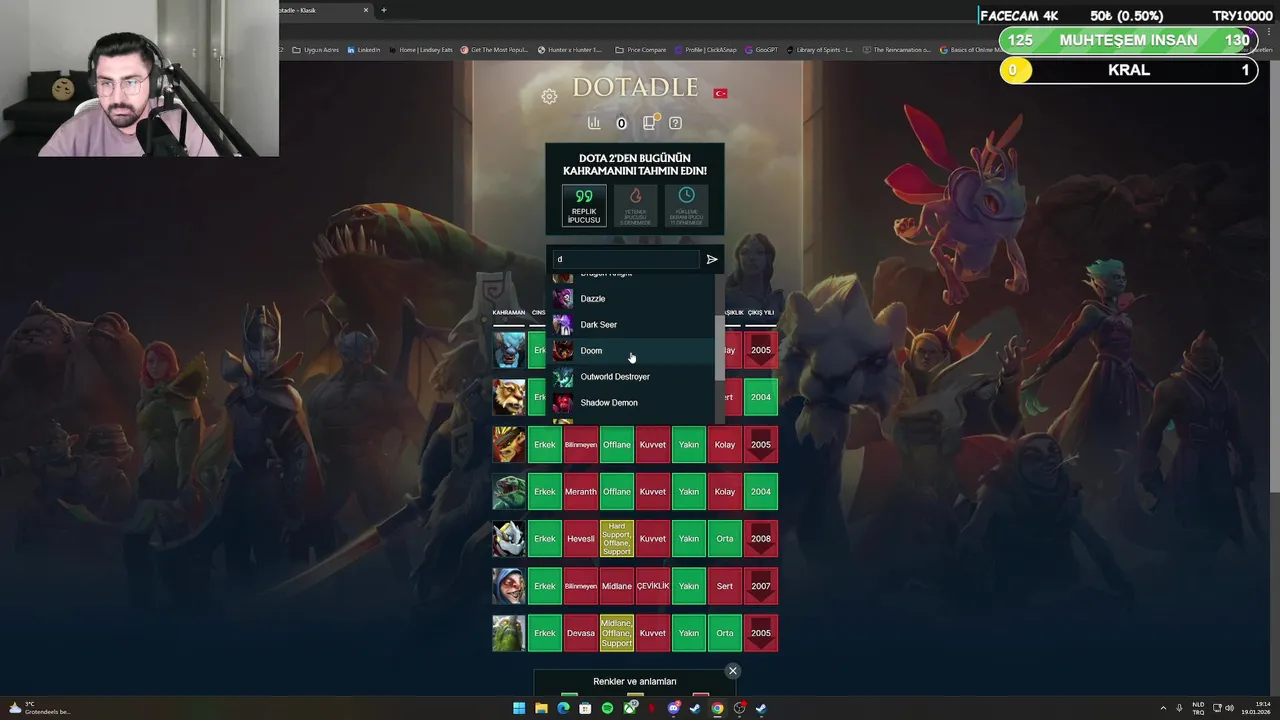The width and height of the screenshot is (1280, 720).
Task: Select the Replik İpucusu hint
Action: click(x=584, y=206)
